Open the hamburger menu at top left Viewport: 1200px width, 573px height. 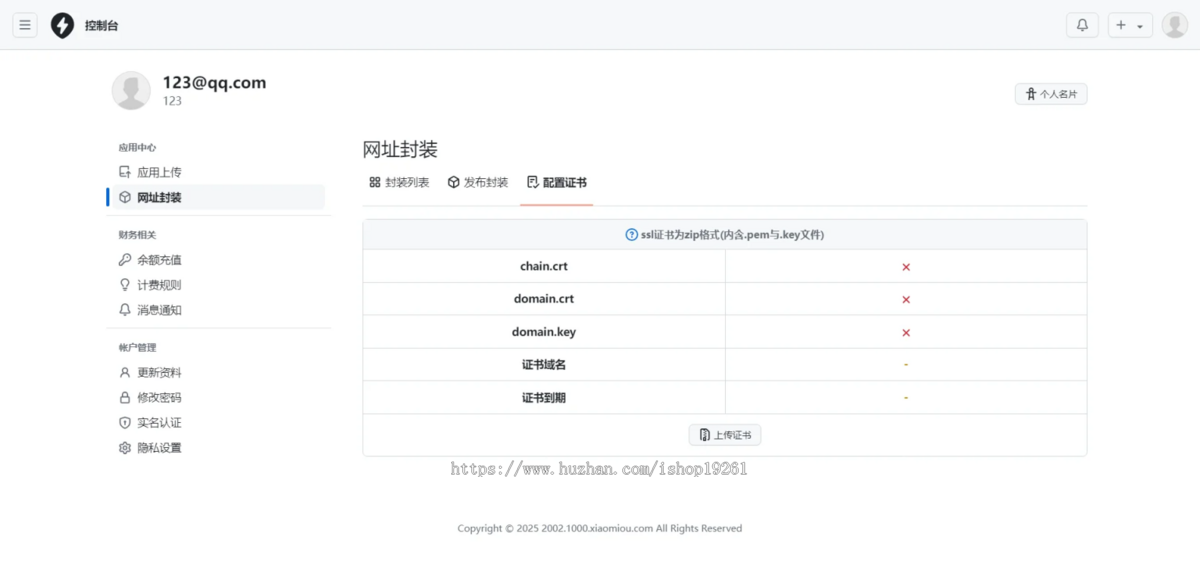point(25,25)
